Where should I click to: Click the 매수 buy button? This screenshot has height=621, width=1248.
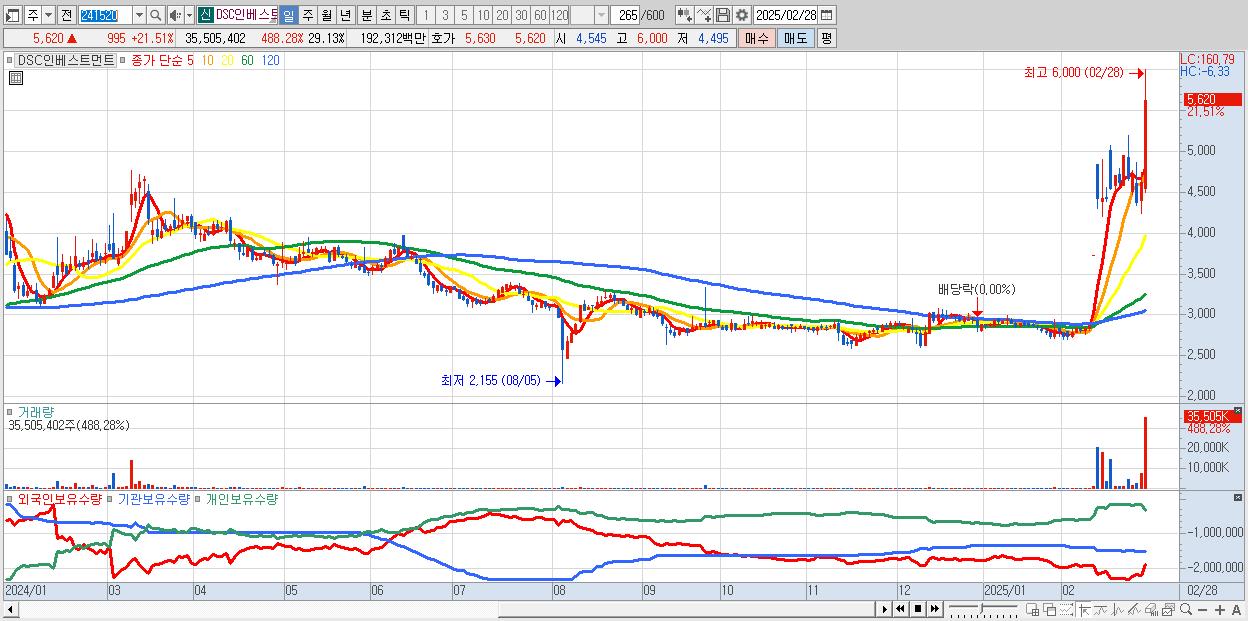coord(757,38)
